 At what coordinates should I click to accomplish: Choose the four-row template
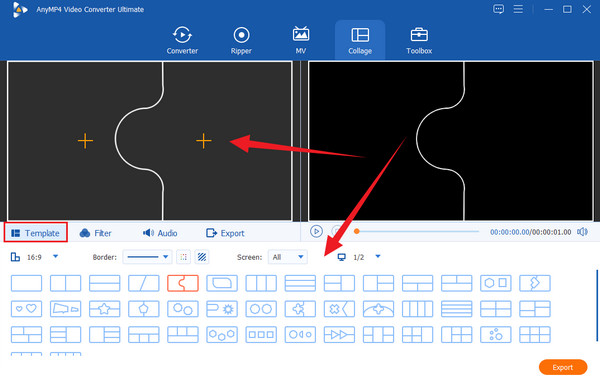pyautogui.click(x=457, y=309)
